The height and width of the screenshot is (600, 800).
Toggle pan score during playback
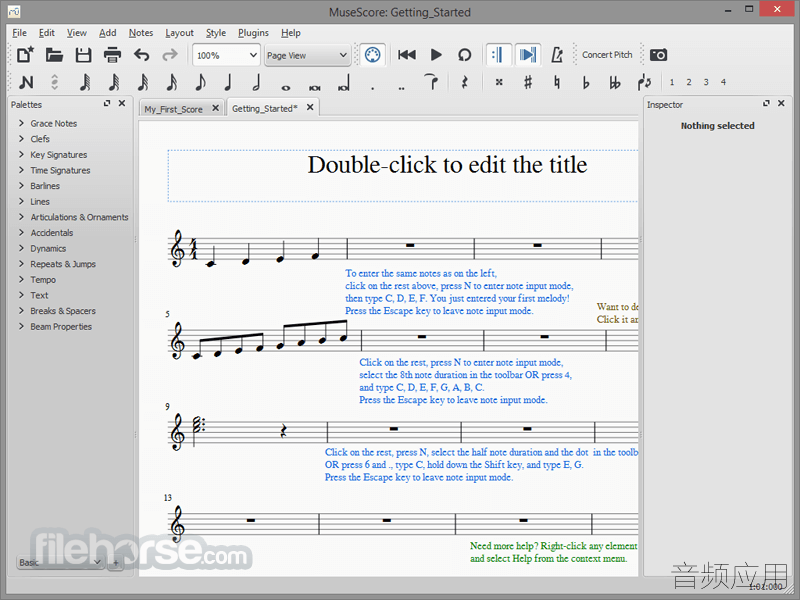tap(527, 55)
